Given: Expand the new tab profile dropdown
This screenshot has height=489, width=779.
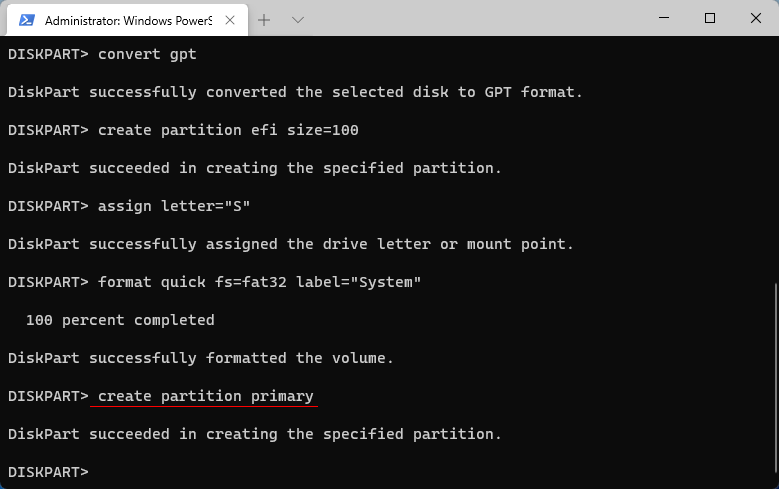Looking at the screenshot, I should 298,19.
